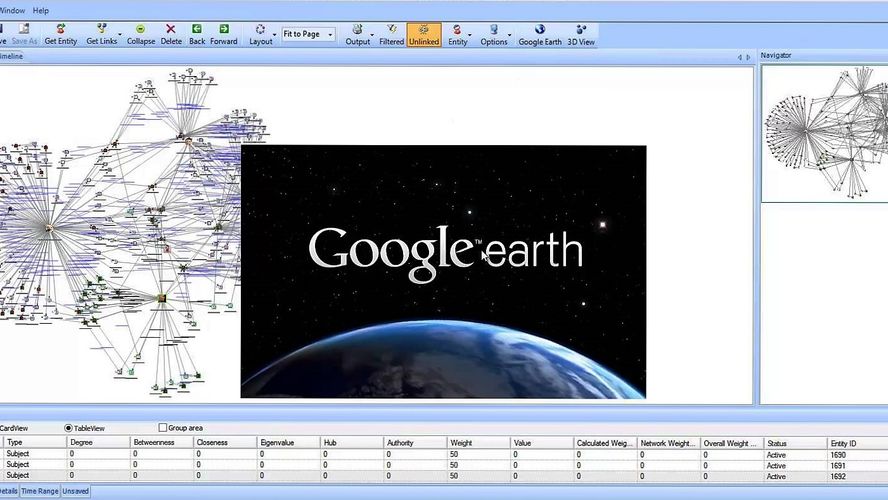
Task: Sort by the Authority column header
Action: coord(416,442)
